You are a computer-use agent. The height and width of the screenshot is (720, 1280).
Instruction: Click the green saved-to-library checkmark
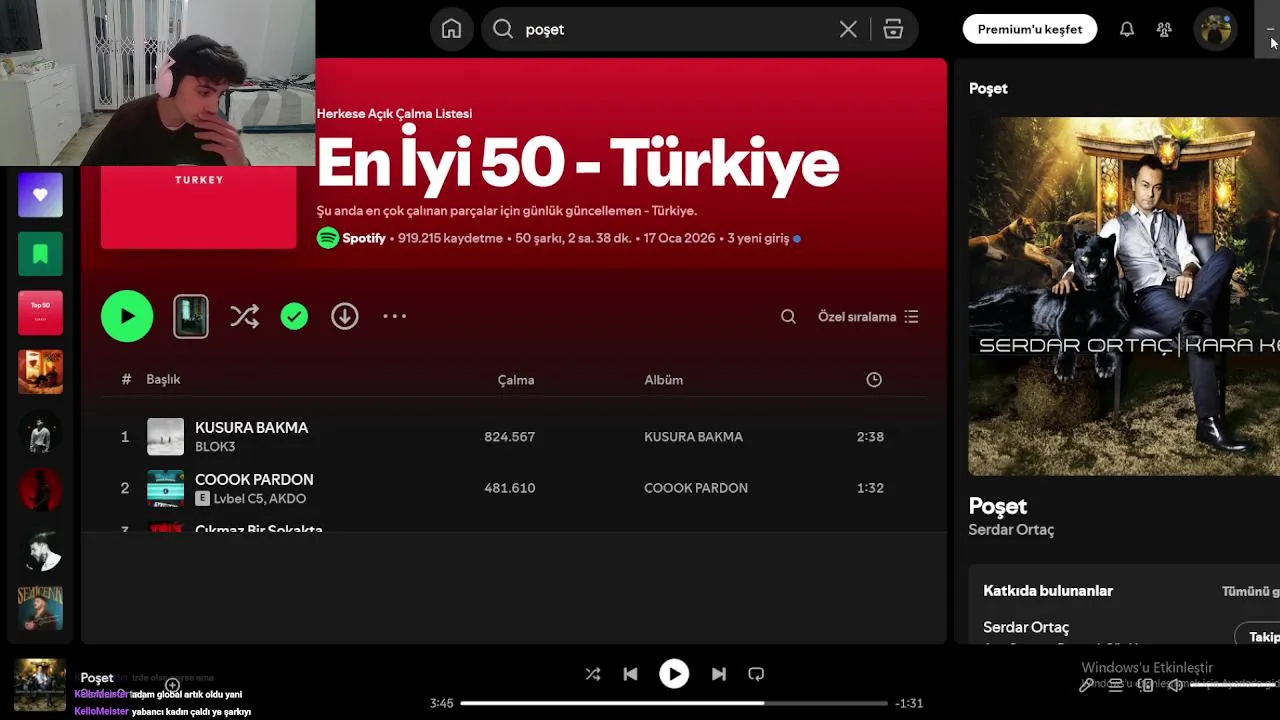294,316
